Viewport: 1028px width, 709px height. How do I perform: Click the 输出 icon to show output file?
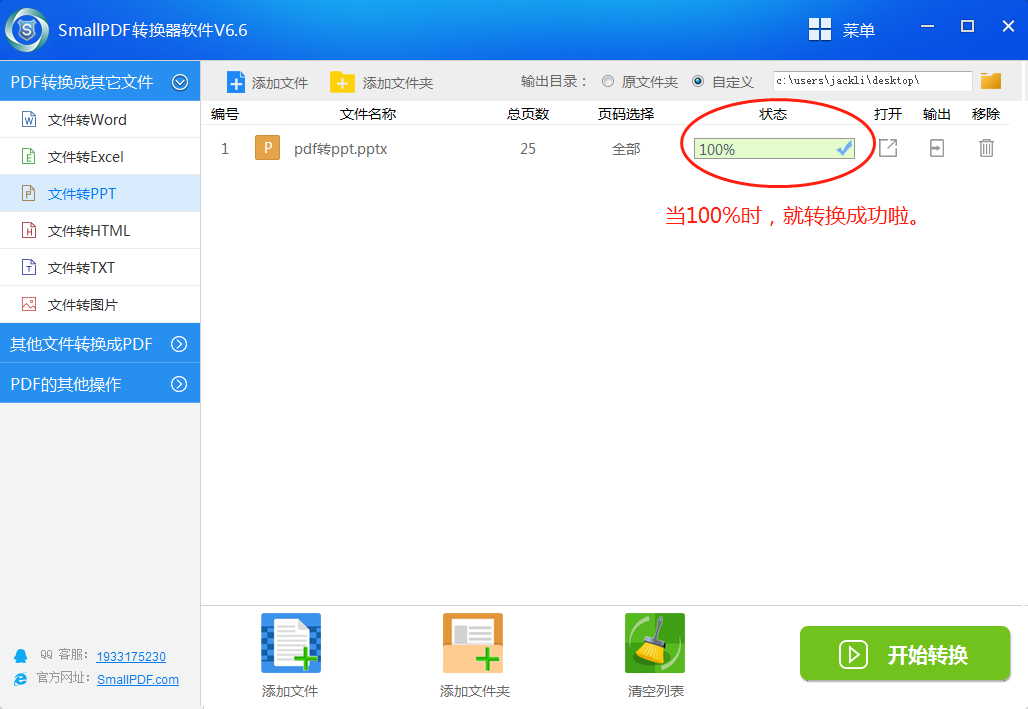[x=937, y=147]
